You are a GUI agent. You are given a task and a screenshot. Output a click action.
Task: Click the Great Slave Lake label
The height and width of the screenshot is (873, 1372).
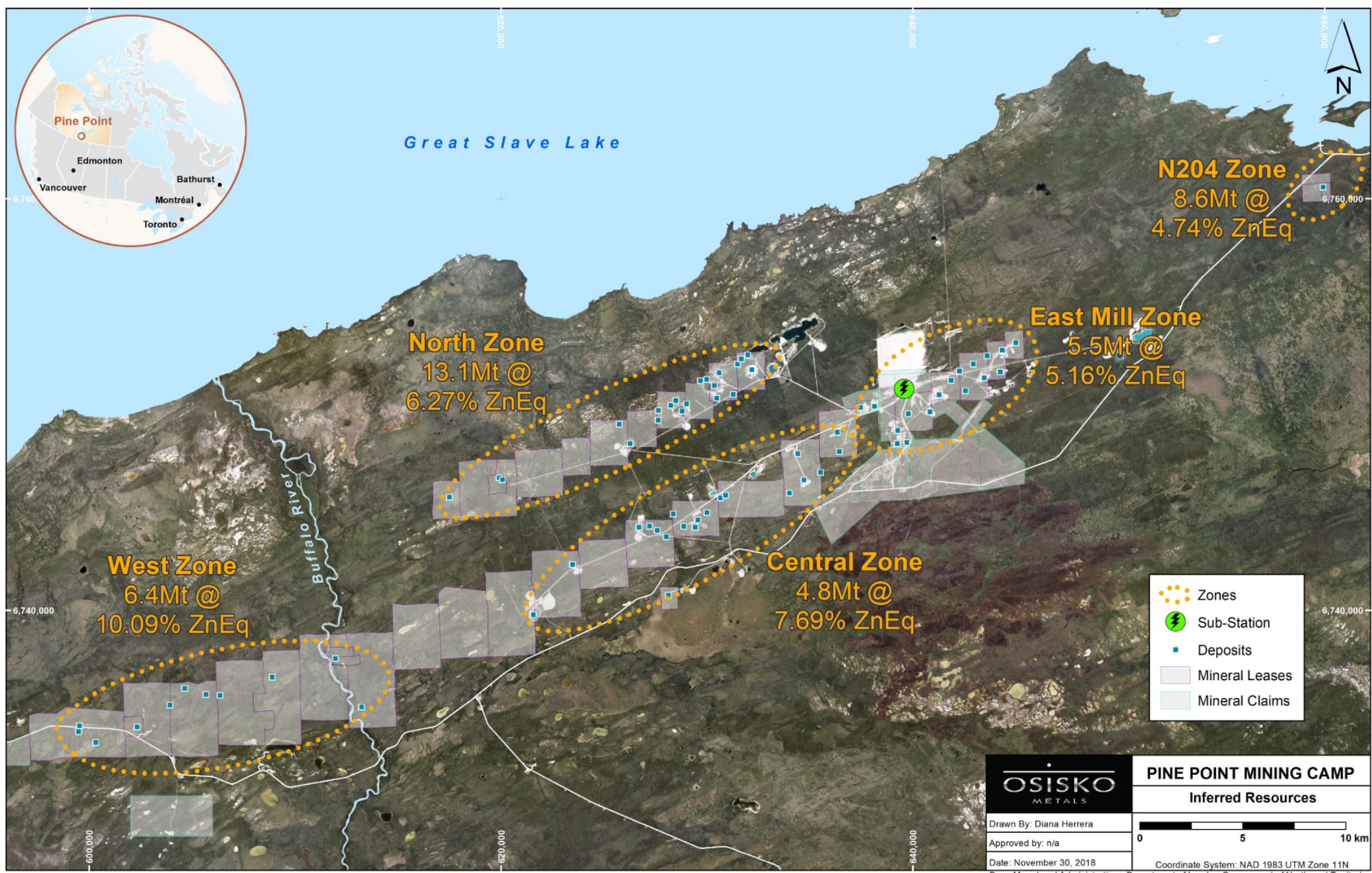pos(512,142)
